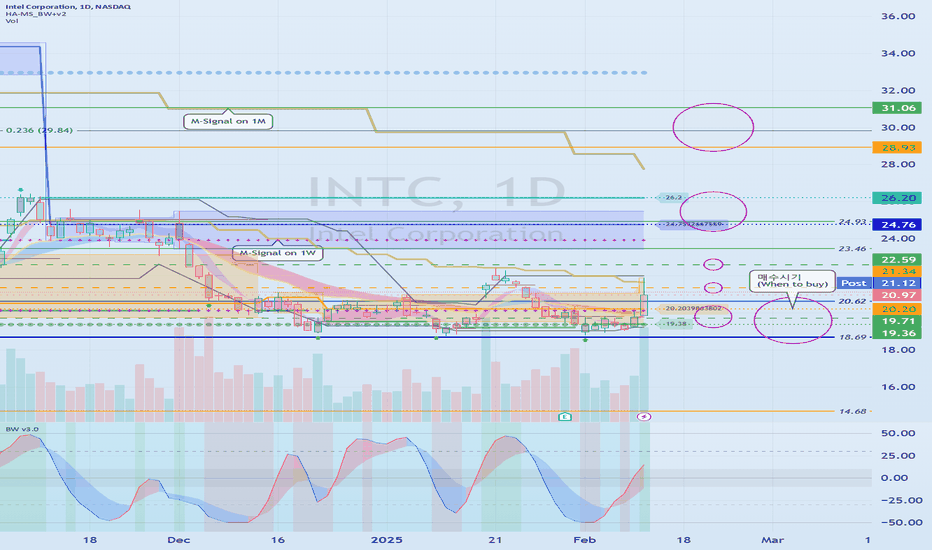Click the 23.46 horizontal line value
The height and width of the screenshot is (550, 932).
point(852,249)
